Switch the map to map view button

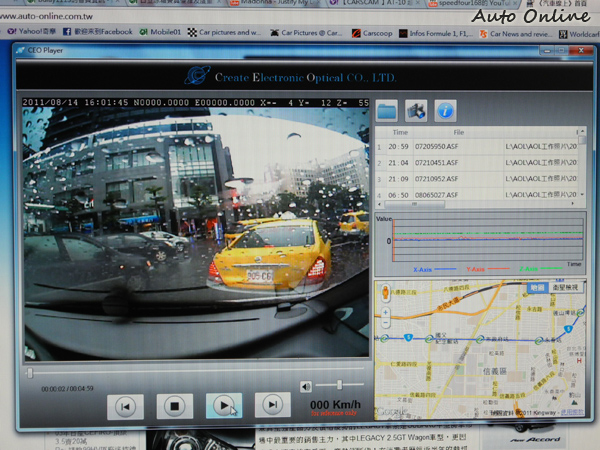click(537, 287)
